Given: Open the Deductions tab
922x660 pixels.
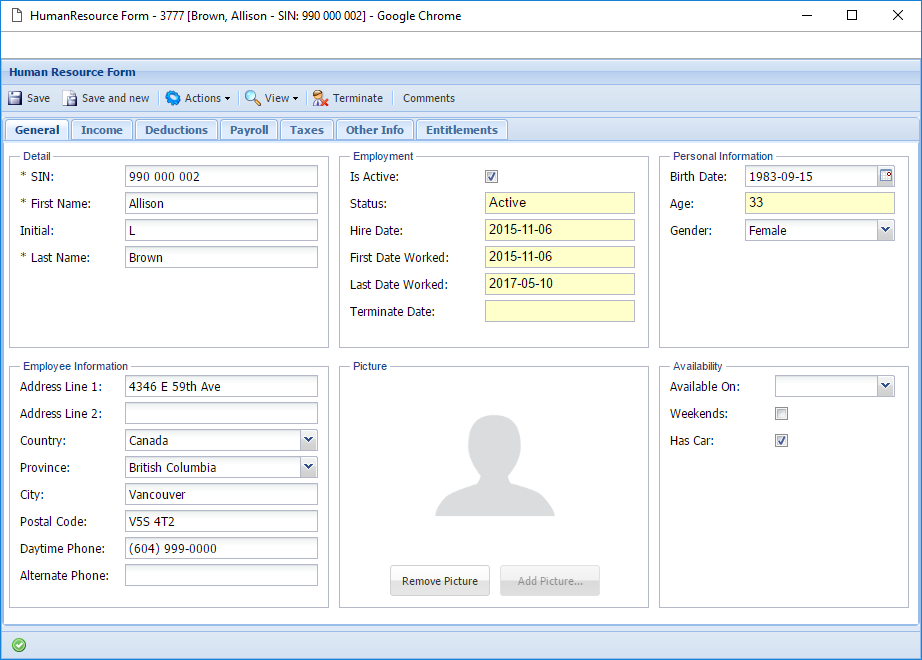Looking at the screenshot, I should [x=176, y=130].
